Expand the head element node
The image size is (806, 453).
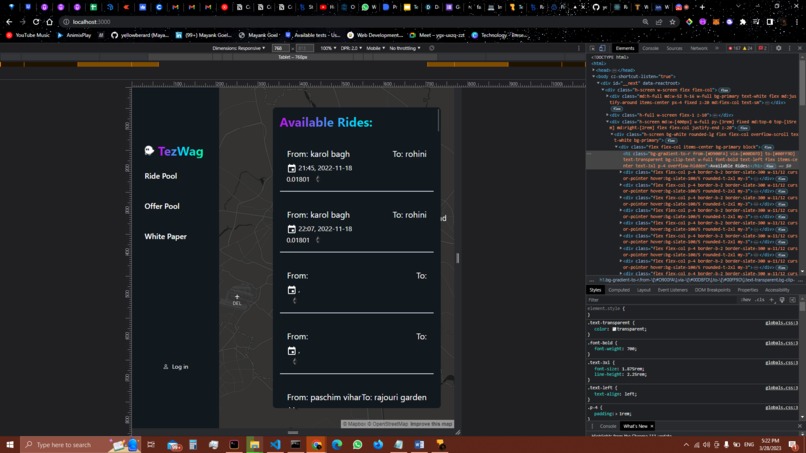pos(594,70)
